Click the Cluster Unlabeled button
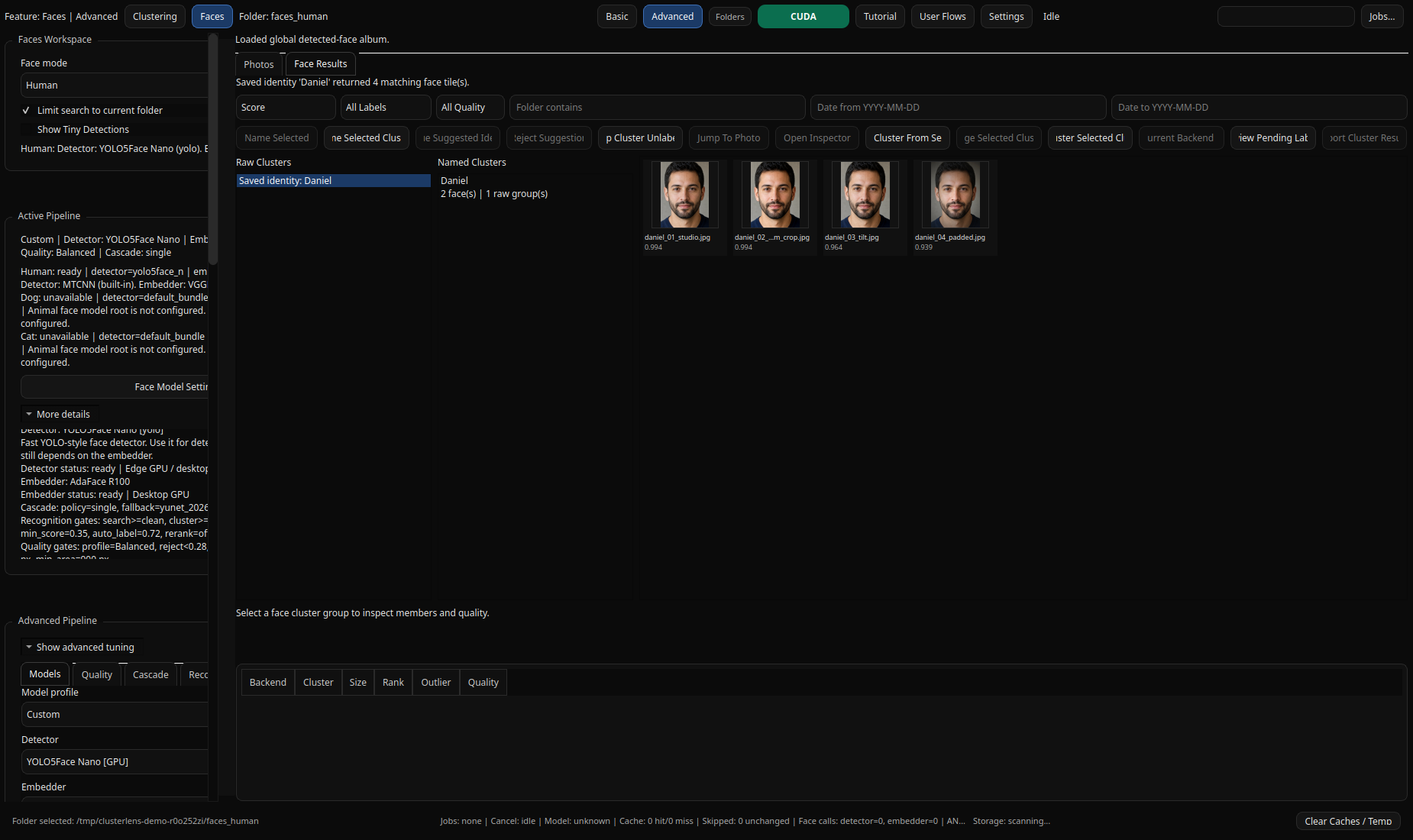The height and width of the screenshot is (840, 1413). (640, 137)
